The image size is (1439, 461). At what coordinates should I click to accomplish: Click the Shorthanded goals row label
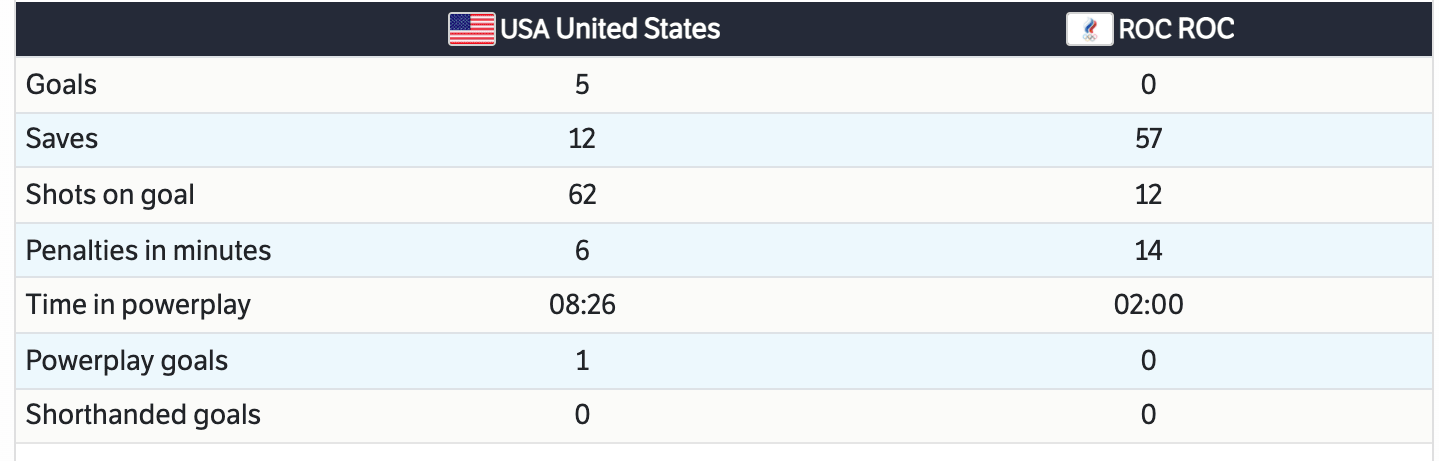(143, 415)
